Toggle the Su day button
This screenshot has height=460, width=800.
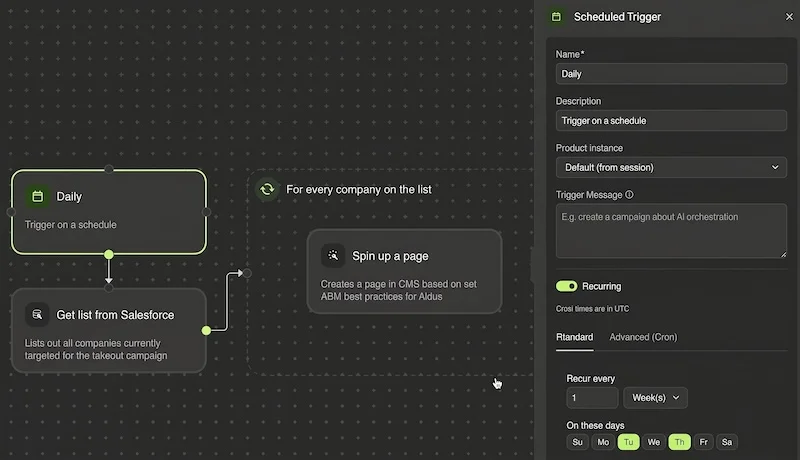click(x=577, y=442)
